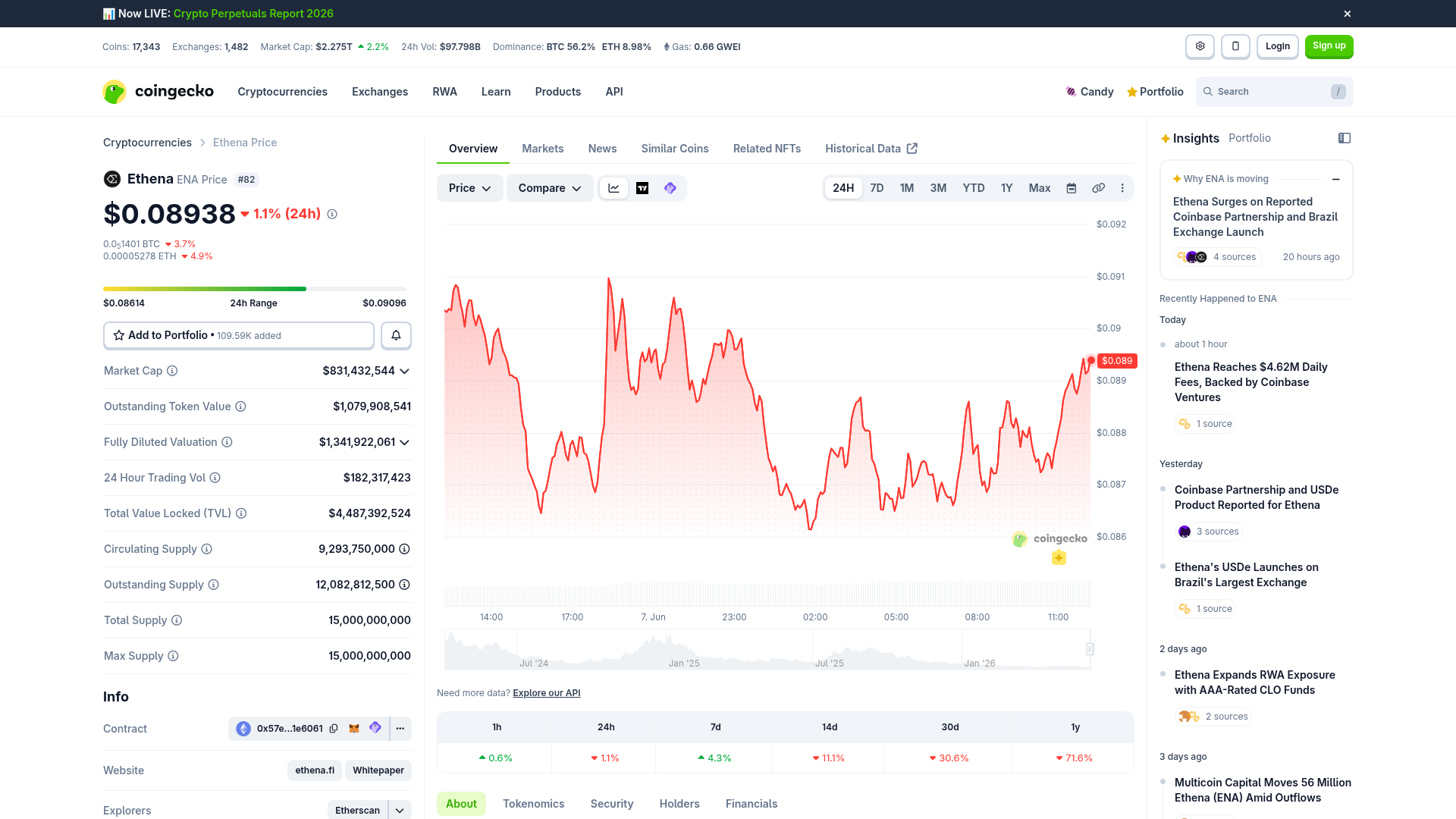
Task: Switch Insights panel to Portfolio tab
Action: point(1250,138)
